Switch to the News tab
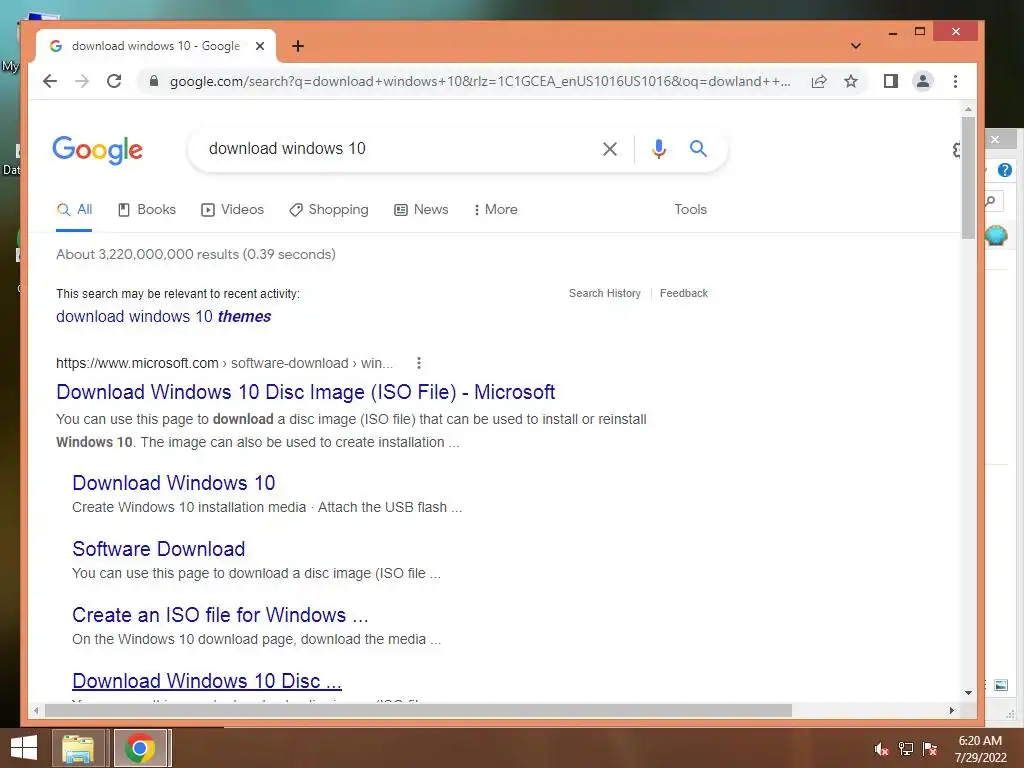 (421, 210)
